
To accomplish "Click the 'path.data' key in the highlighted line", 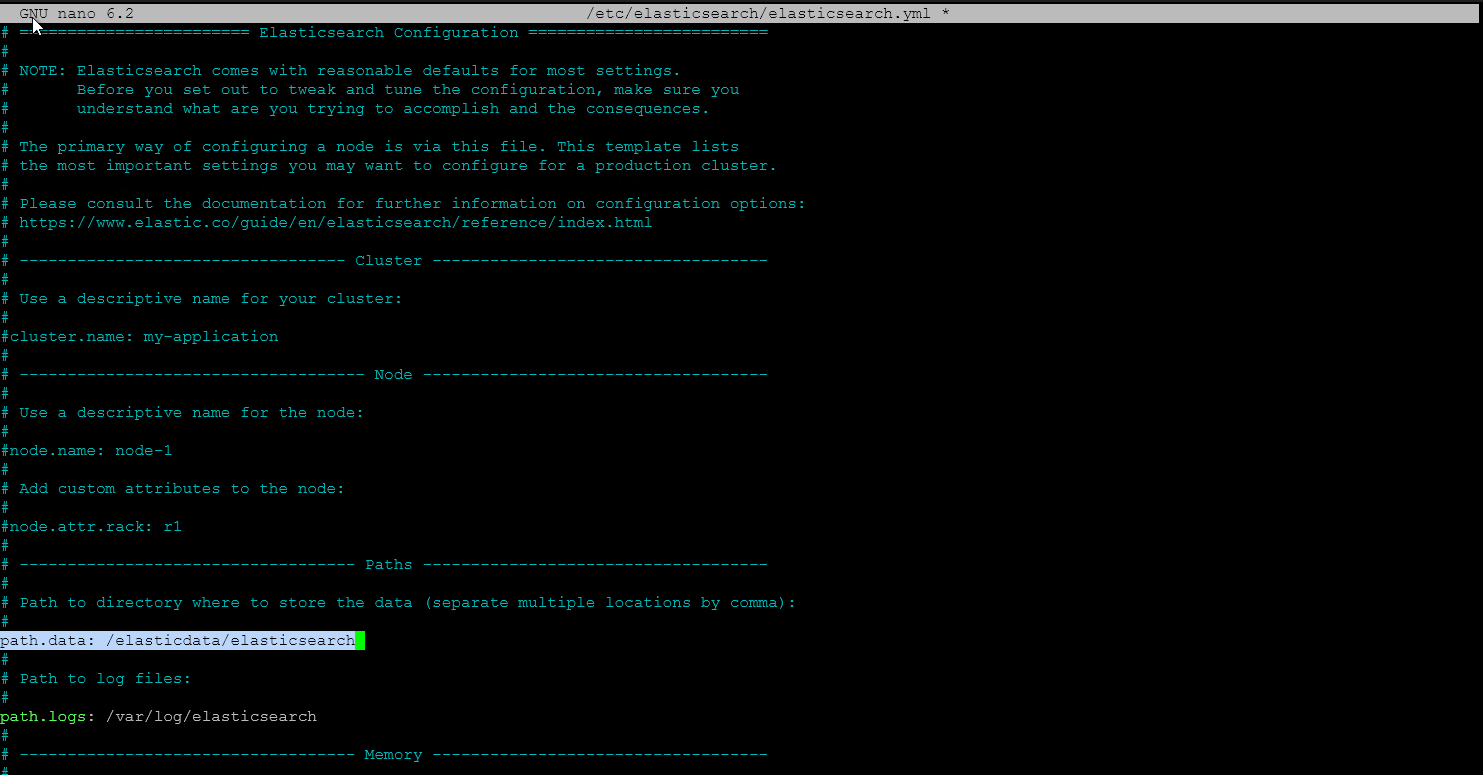I will (x=43, y=641).
